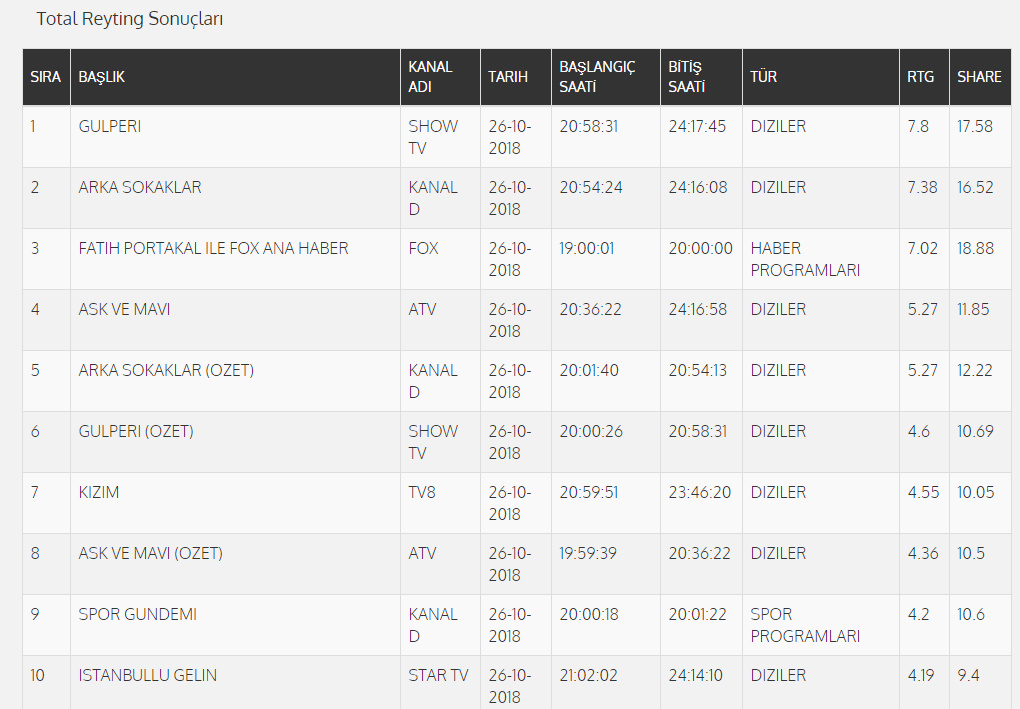The image size is (1020, 709).
Task: Click the BİTİŞ SAATİ column header
Action: 687,77
